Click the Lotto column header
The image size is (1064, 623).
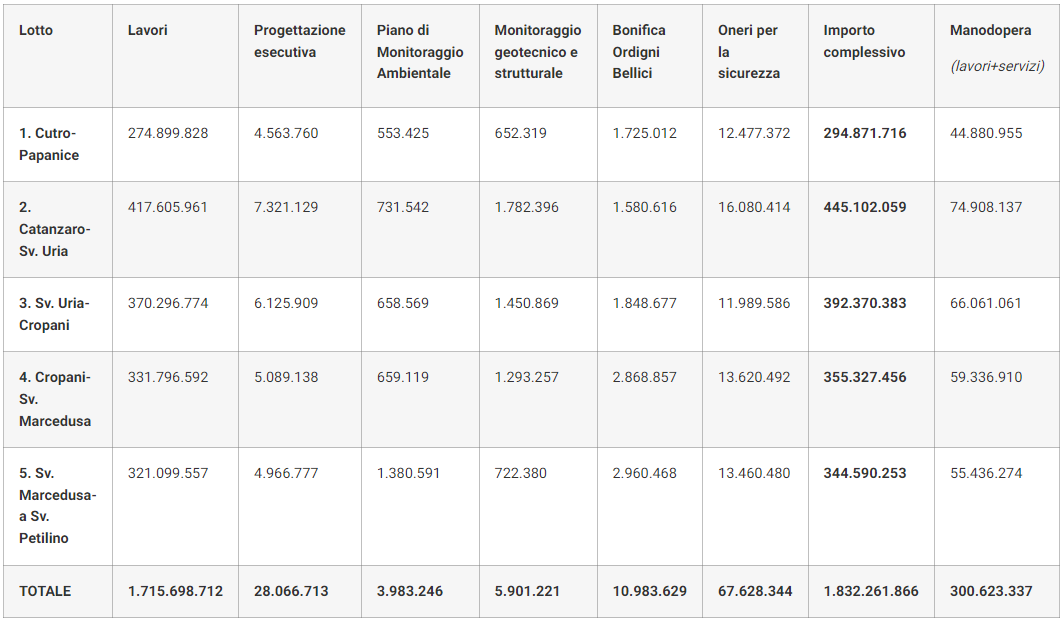pyautogui.click(x=36, y=30)
